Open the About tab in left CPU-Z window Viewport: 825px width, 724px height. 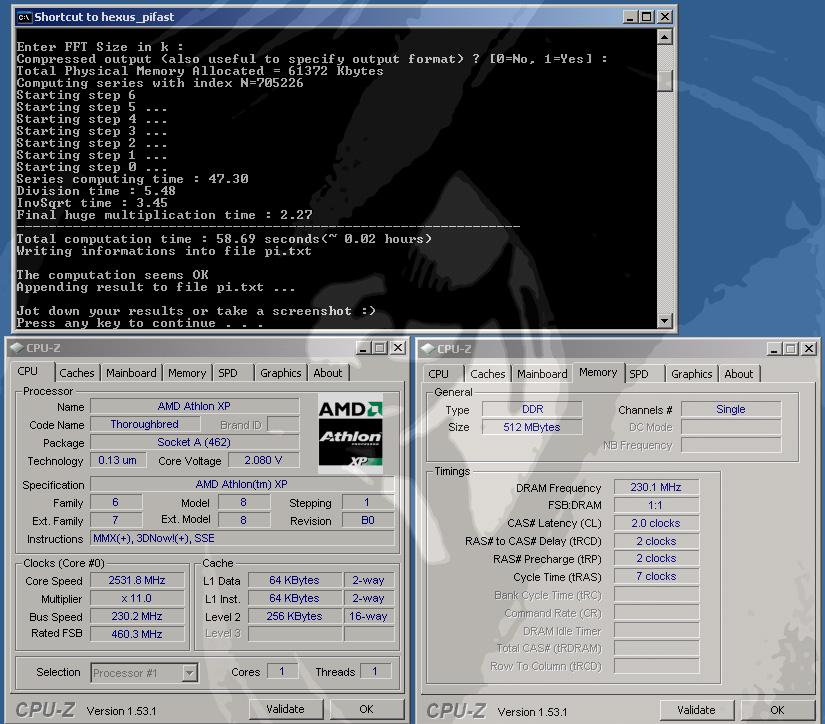point(328,373)
